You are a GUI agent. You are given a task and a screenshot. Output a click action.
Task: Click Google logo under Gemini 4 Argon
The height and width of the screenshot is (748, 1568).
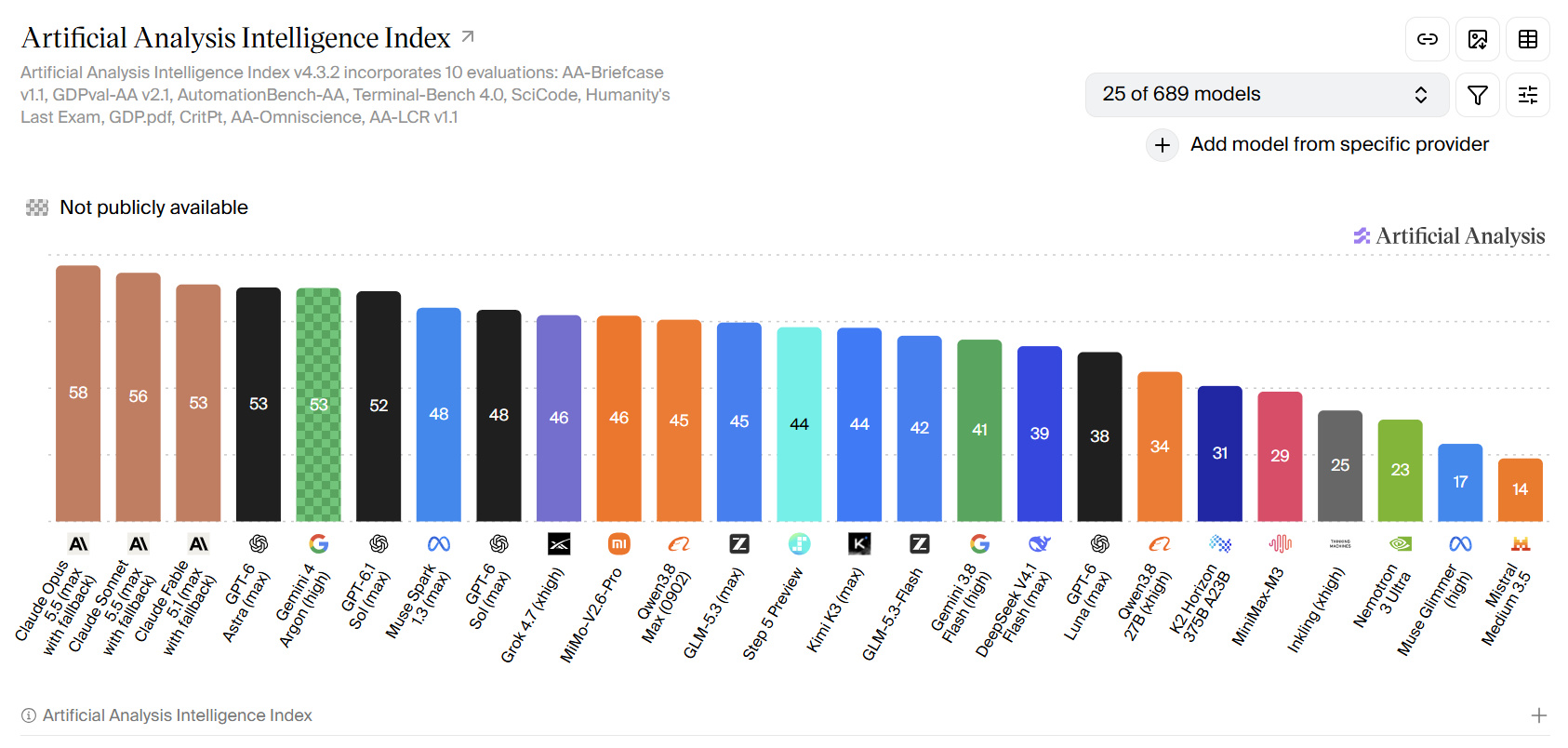point(319,543)
